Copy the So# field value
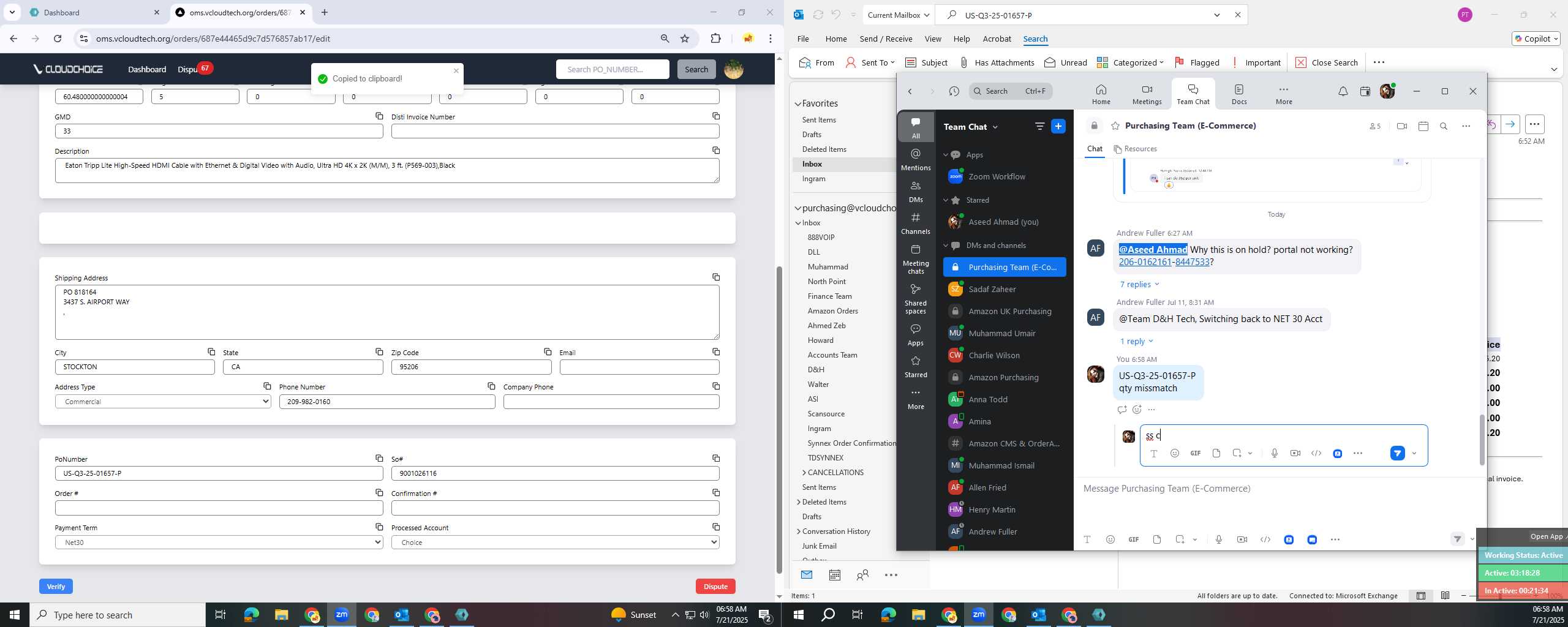The height and width of the screenshot is (627, 1568). coord(715,458)
